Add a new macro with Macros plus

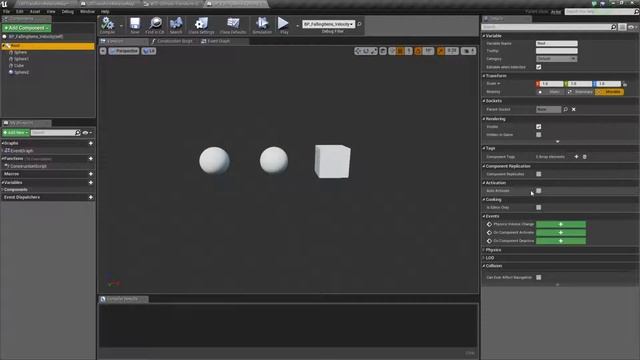pyautogui.click(x=91, y=174)
